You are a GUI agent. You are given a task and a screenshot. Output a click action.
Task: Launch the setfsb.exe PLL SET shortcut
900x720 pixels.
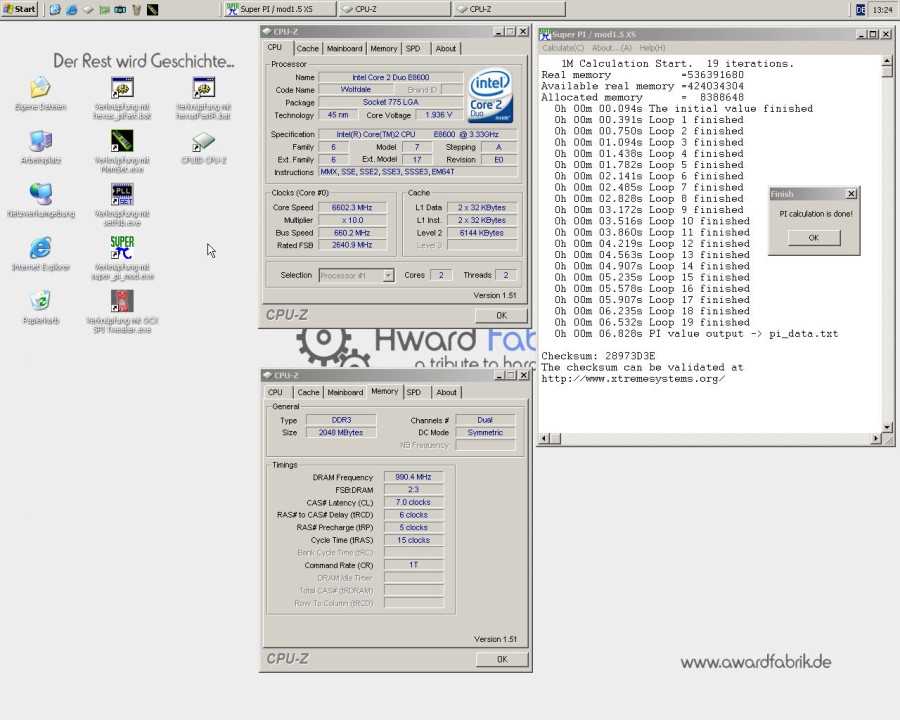click(122, 195)
